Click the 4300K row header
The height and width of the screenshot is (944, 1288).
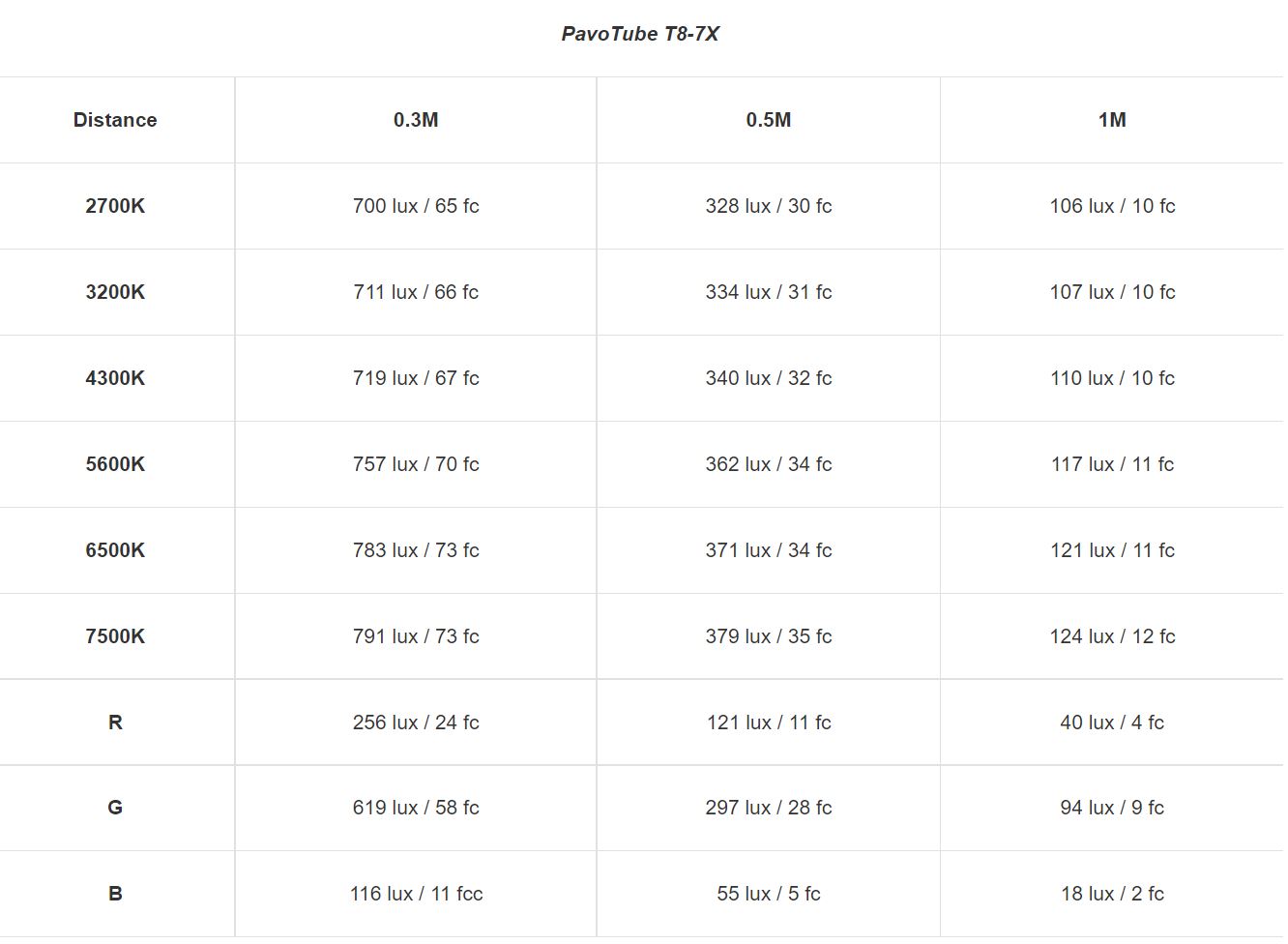(x=115, y=378)
